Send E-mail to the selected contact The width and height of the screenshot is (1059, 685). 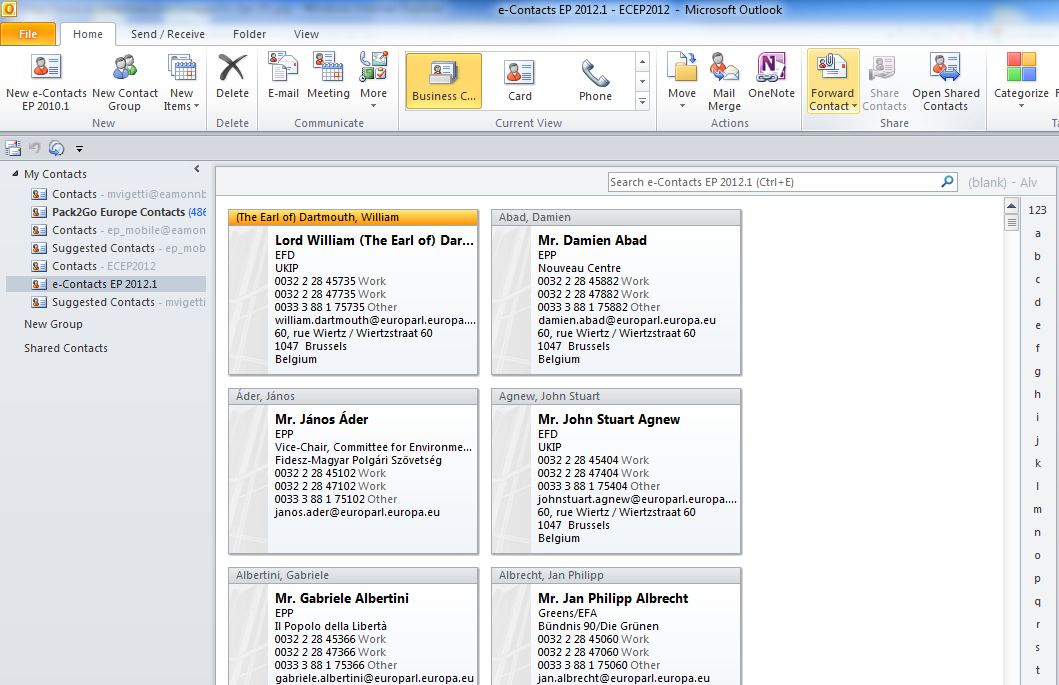(x=283, y=77)
